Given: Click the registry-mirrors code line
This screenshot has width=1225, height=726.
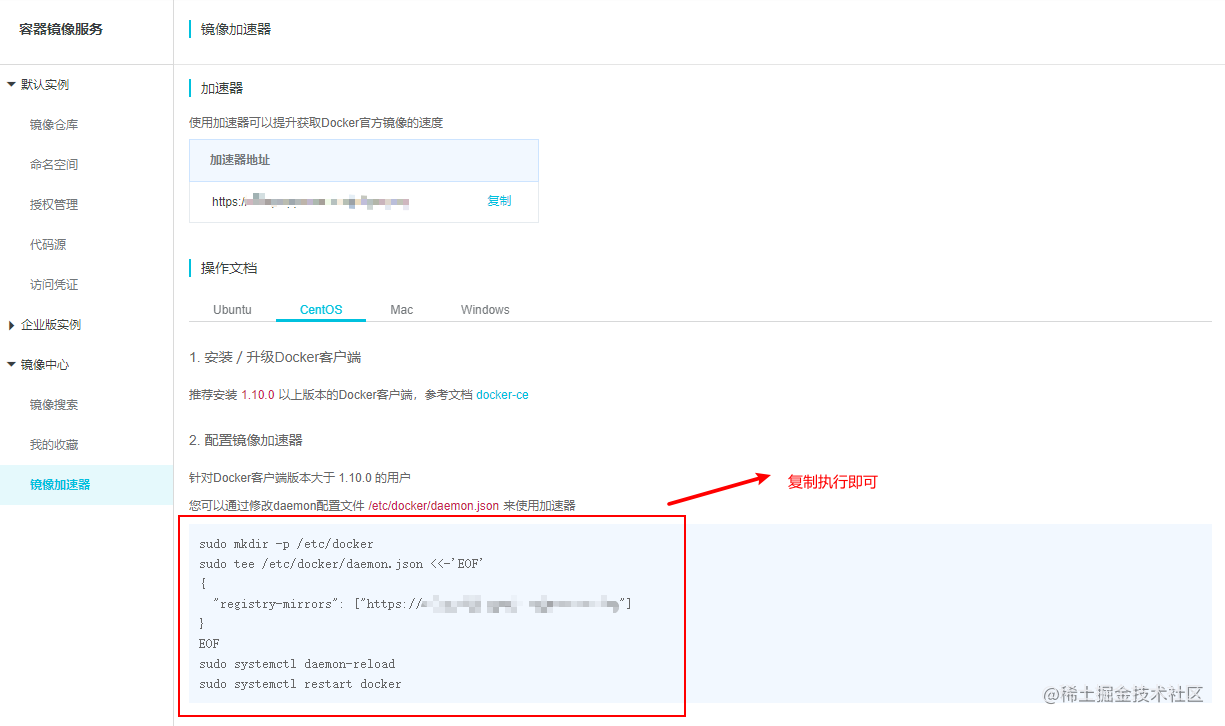Looking at the screenshot, I should point(421,604).
